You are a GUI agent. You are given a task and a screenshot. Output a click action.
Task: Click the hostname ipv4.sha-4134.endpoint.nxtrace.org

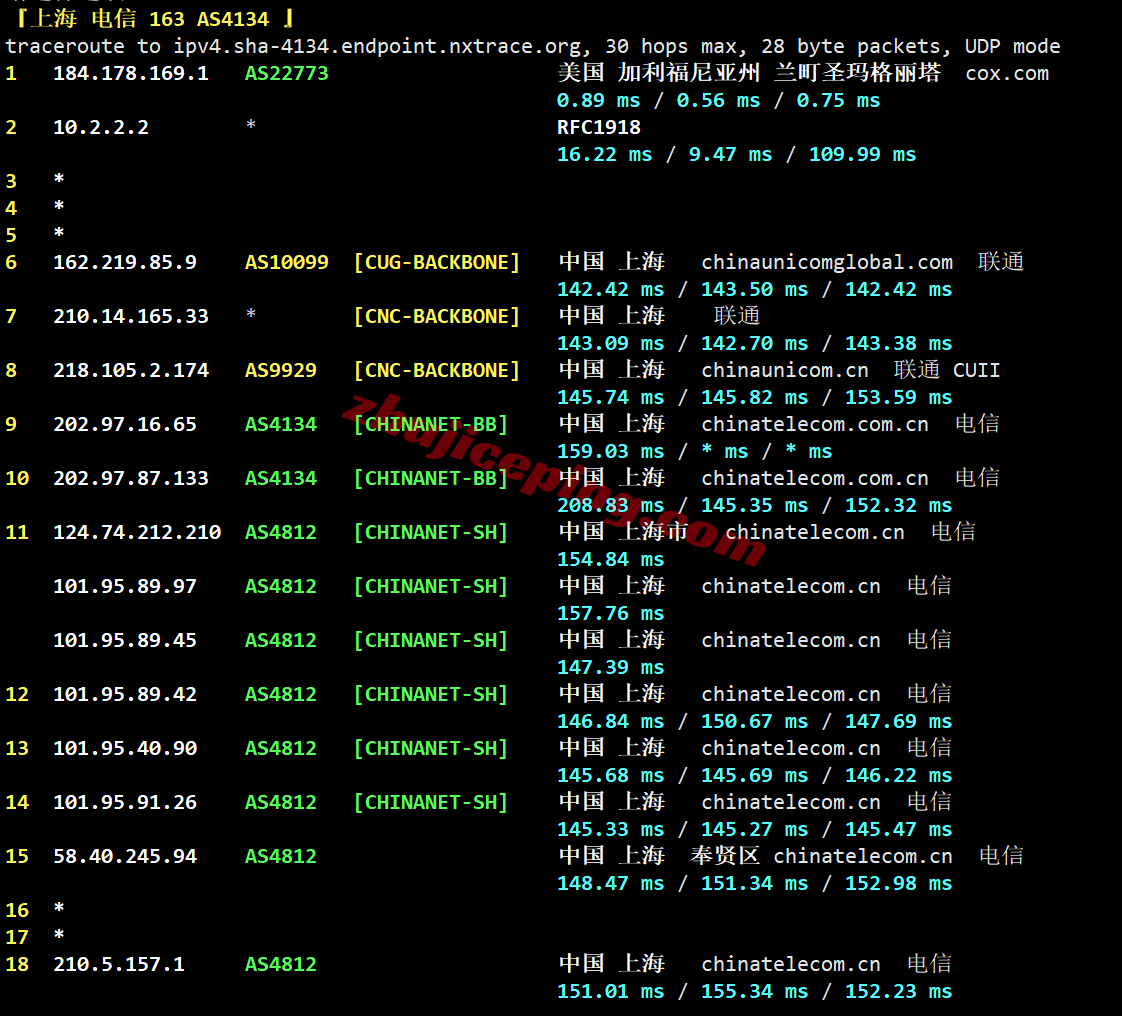[376, 47]
